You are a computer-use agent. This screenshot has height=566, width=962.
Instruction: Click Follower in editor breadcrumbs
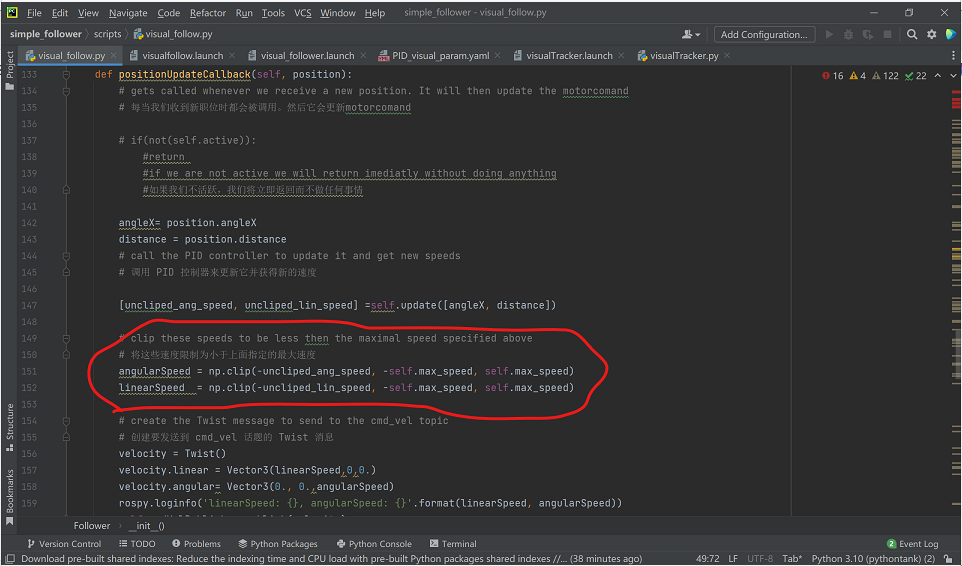click(92, 526)
